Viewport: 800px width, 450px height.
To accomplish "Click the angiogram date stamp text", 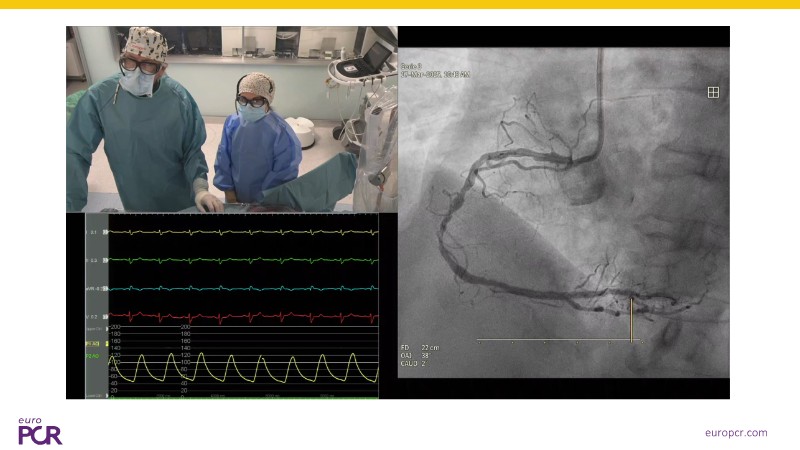I will (x=435, y=74).
